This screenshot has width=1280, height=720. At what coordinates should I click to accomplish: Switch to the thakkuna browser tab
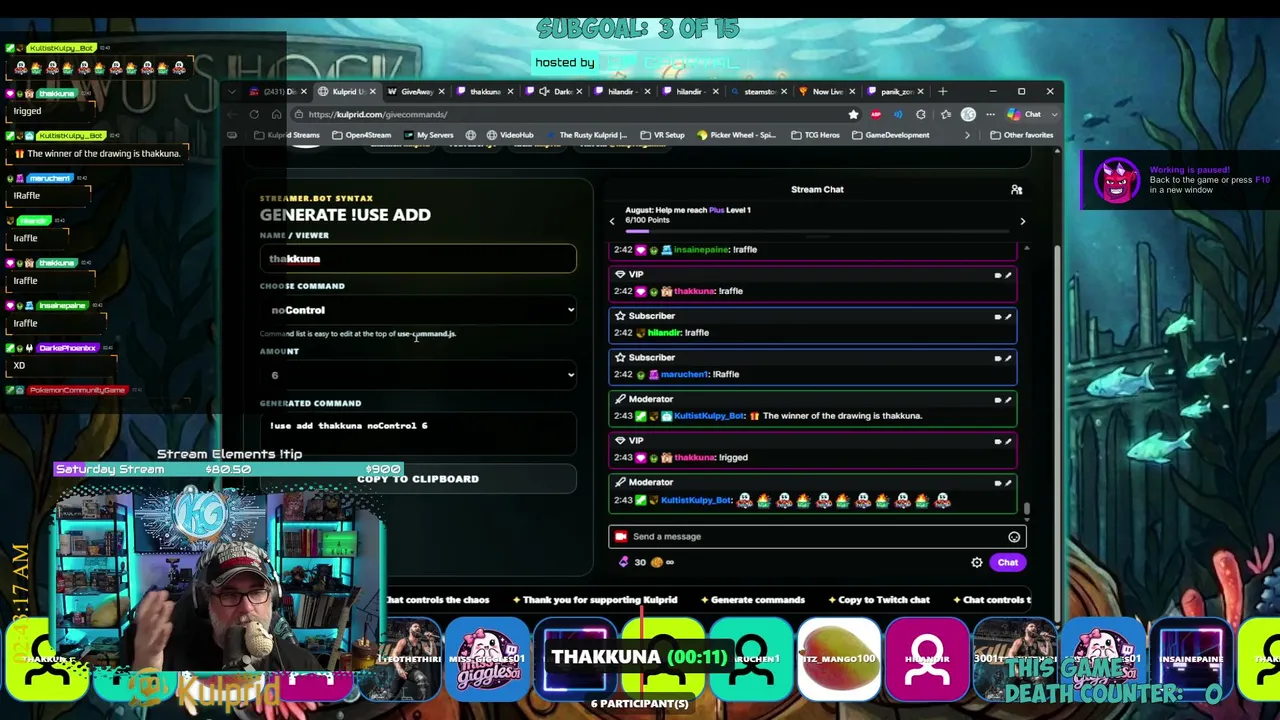(x=486, y=91)
